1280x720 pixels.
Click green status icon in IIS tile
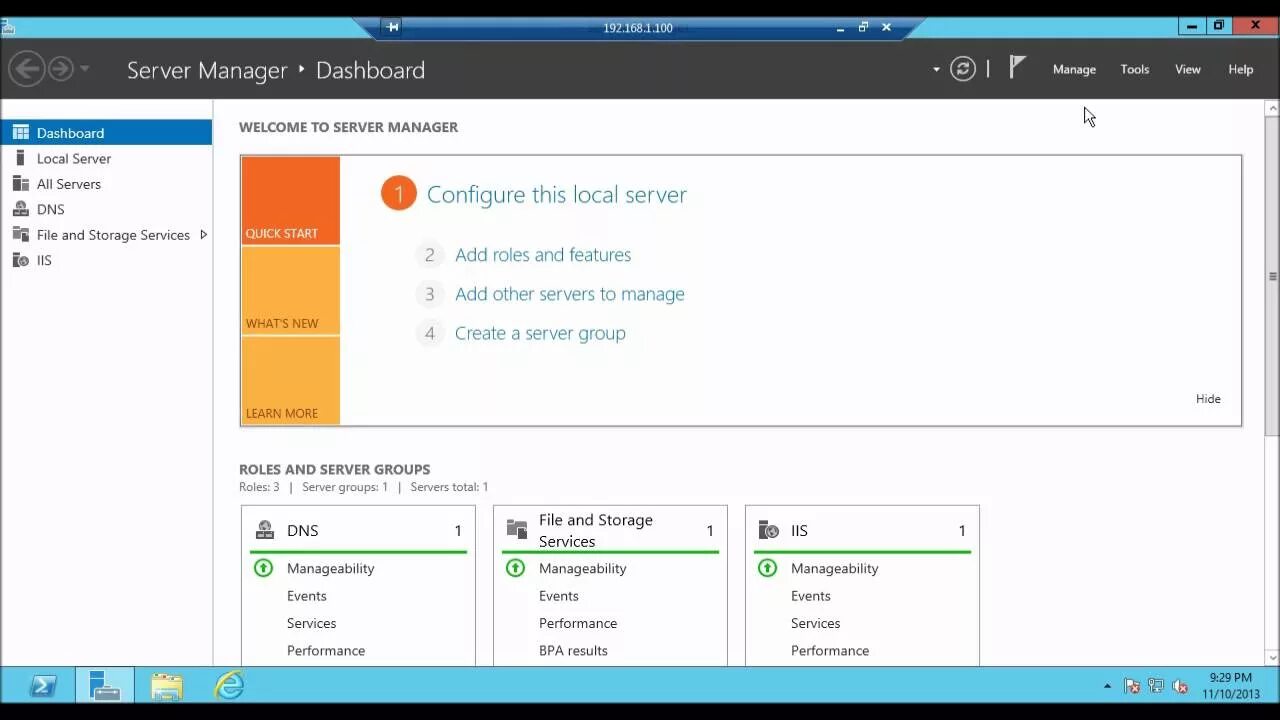pyautogui.click(x=767, y=568)
